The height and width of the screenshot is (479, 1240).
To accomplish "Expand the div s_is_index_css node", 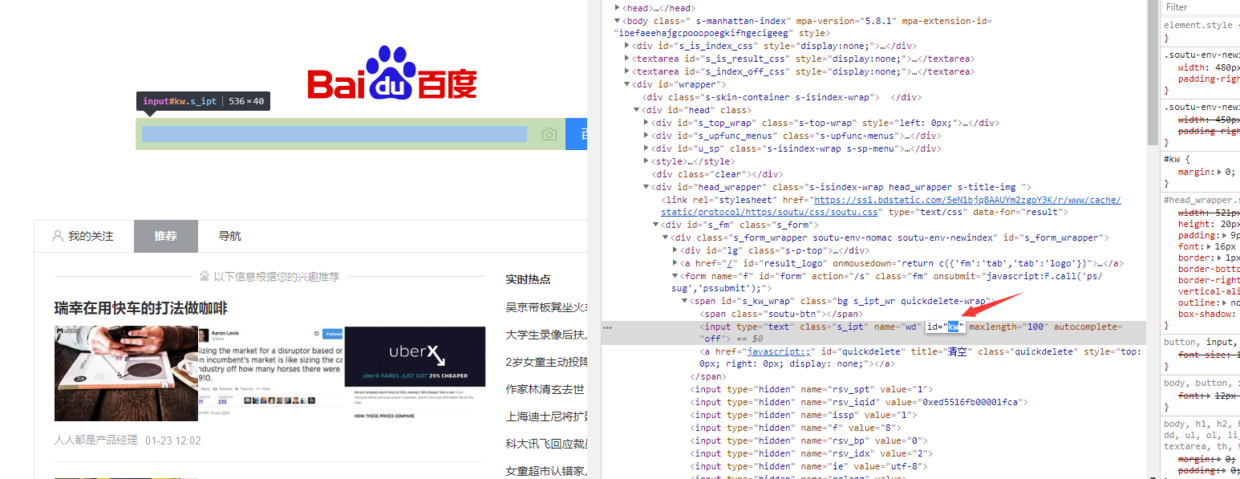I will 627,46.
